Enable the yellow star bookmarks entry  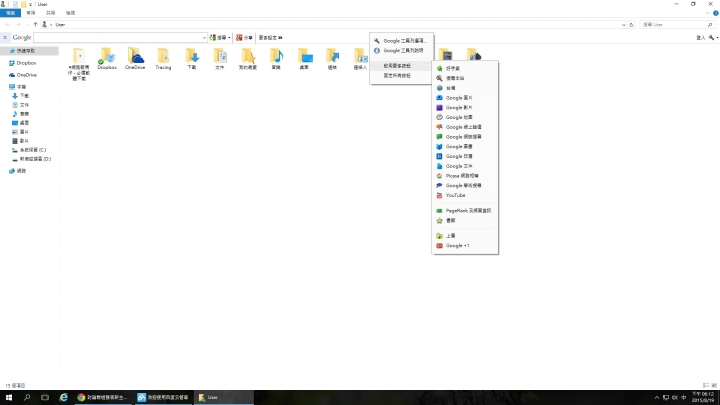pyautogui.click(x=465, y=220)
